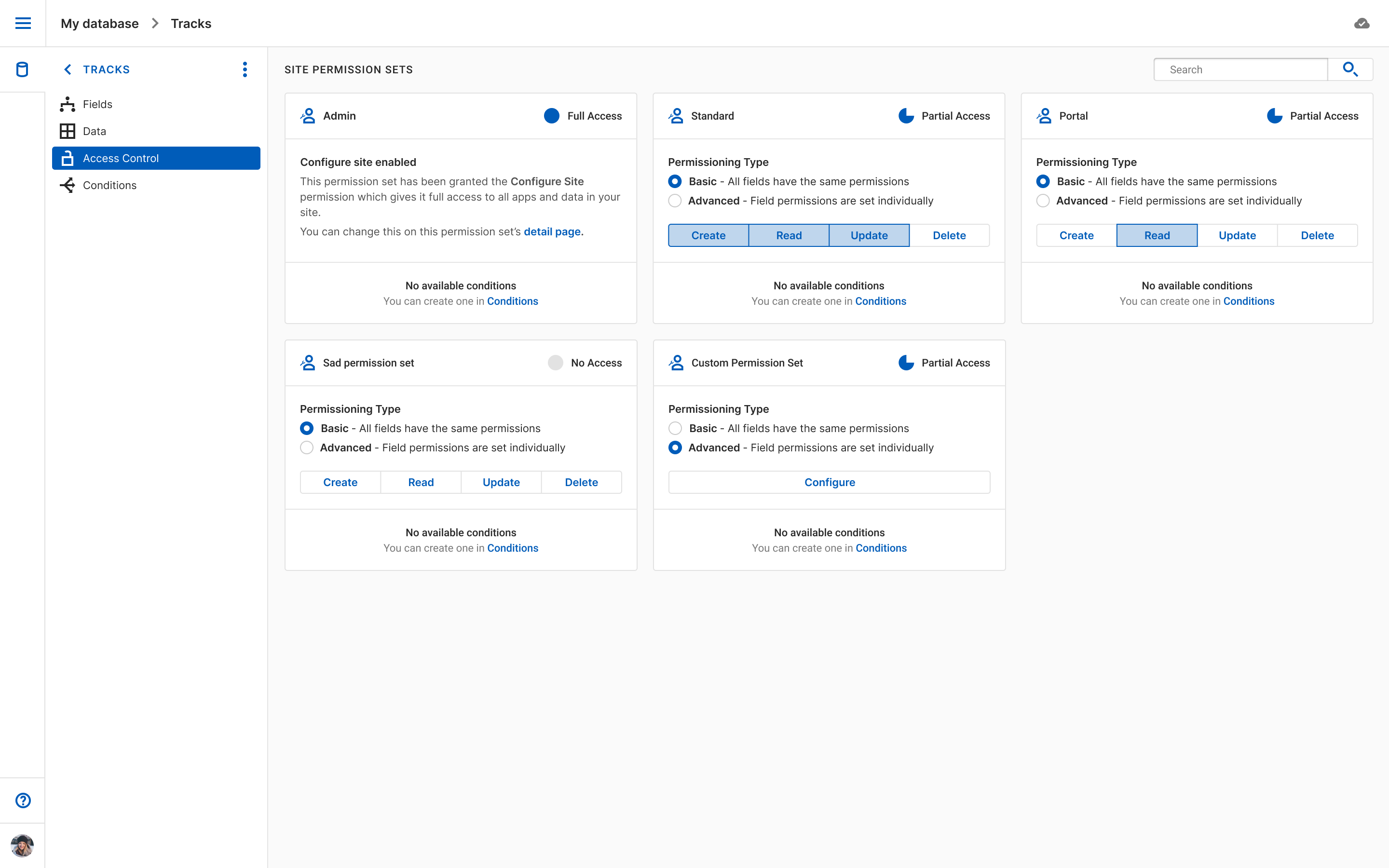Select Advanced permissioning for Standard set

point(675,201)
